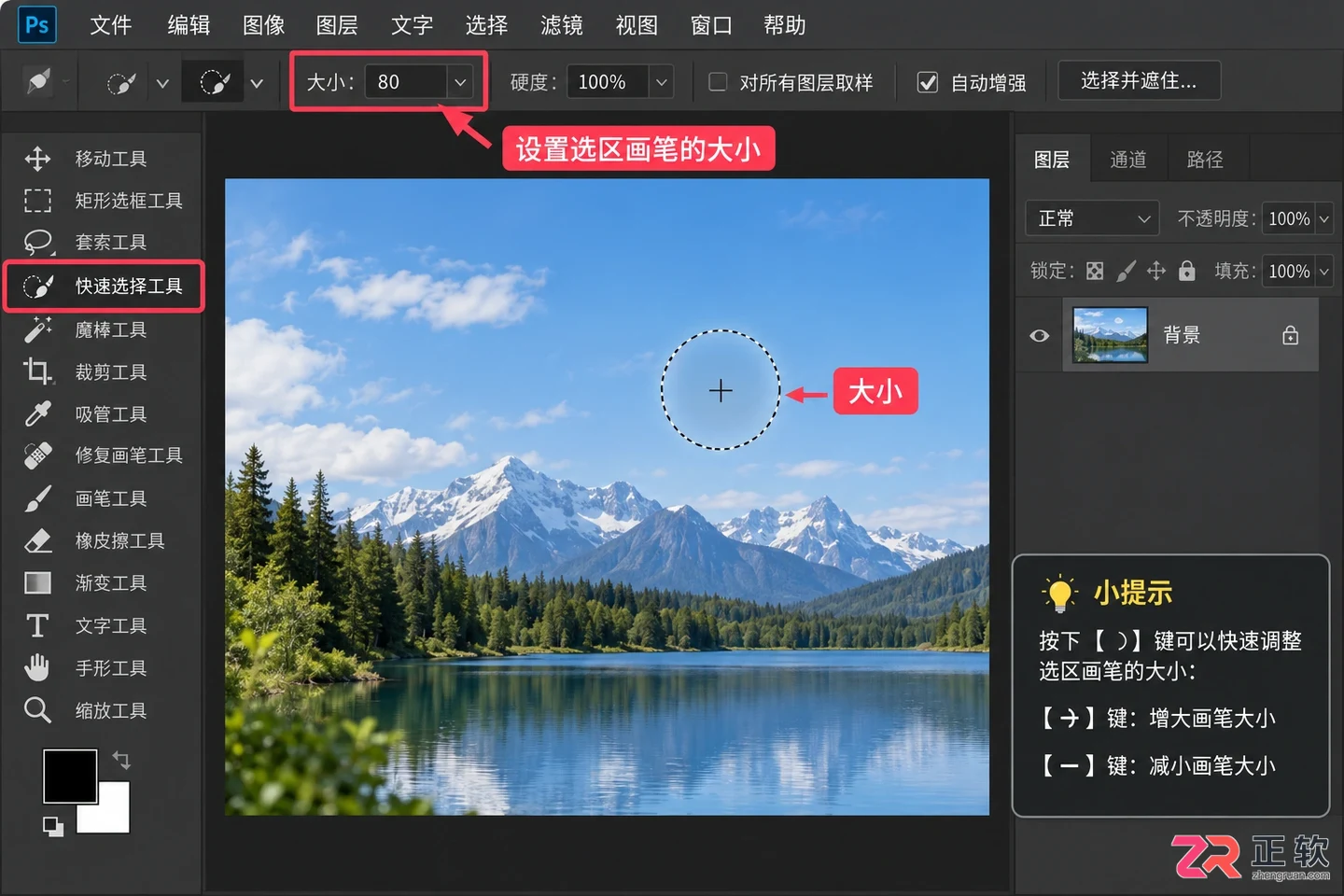This screenshot has height=896, width=1344.
Task: Uncheck the 自动增强 checkbox
Action: 928,82
